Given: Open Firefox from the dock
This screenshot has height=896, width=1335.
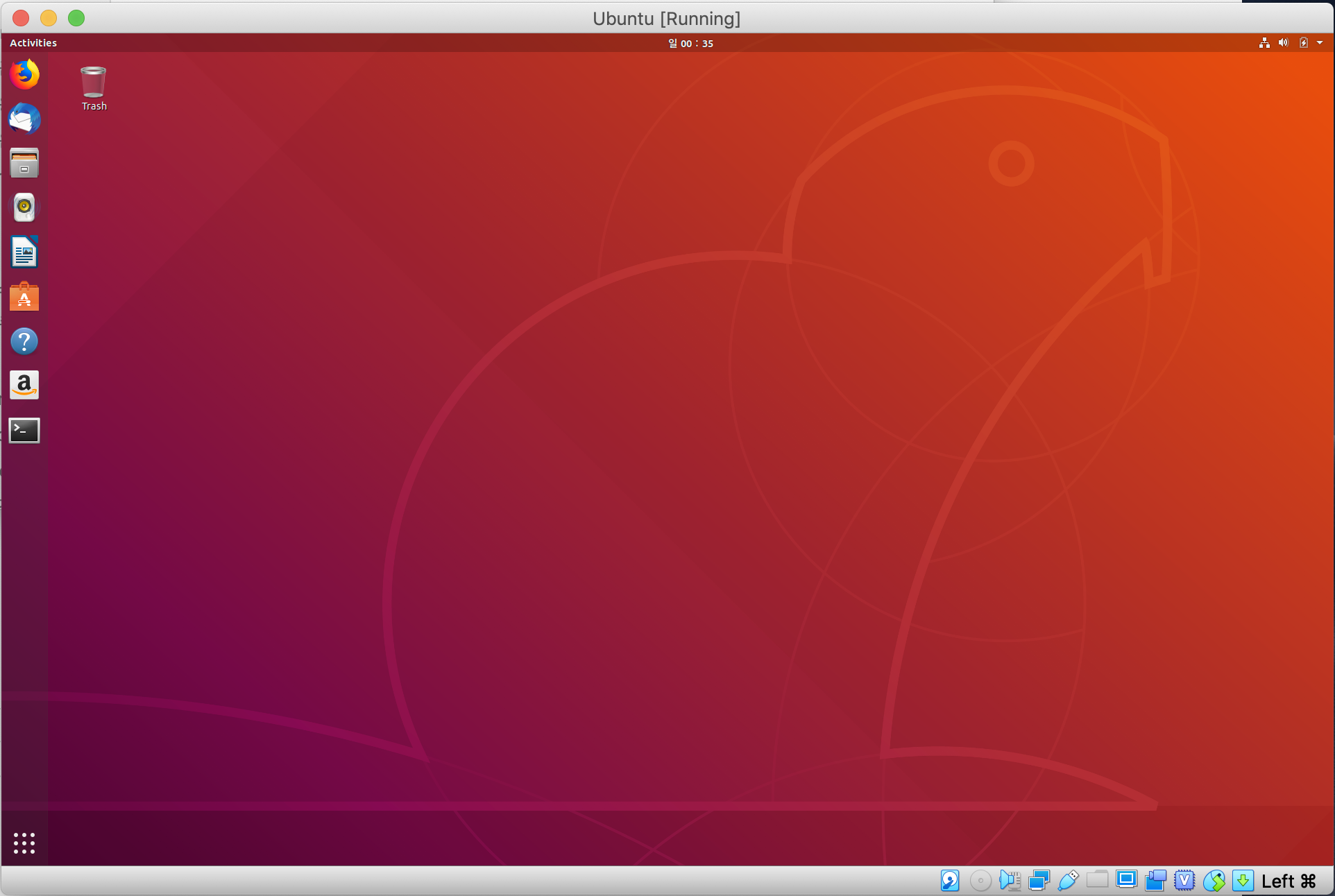Looking at the screenshot, I should [x=24, y=74].
